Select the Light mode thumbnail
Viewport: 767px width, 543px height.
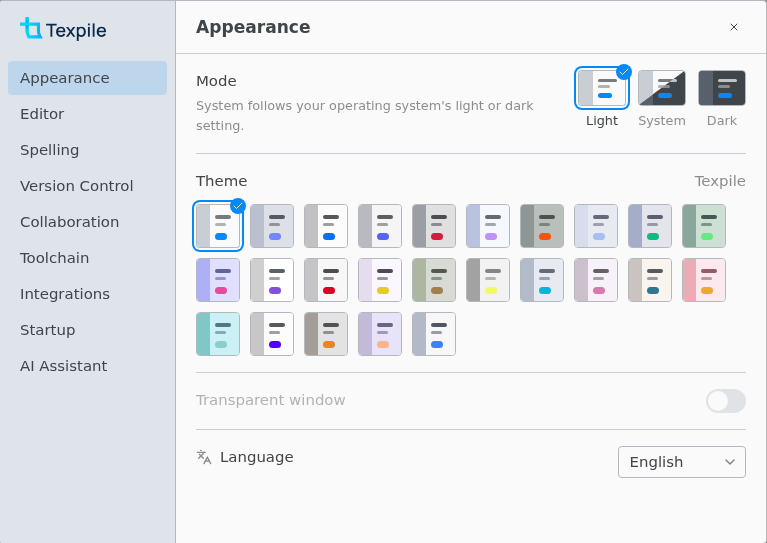(x=602, y=88)
